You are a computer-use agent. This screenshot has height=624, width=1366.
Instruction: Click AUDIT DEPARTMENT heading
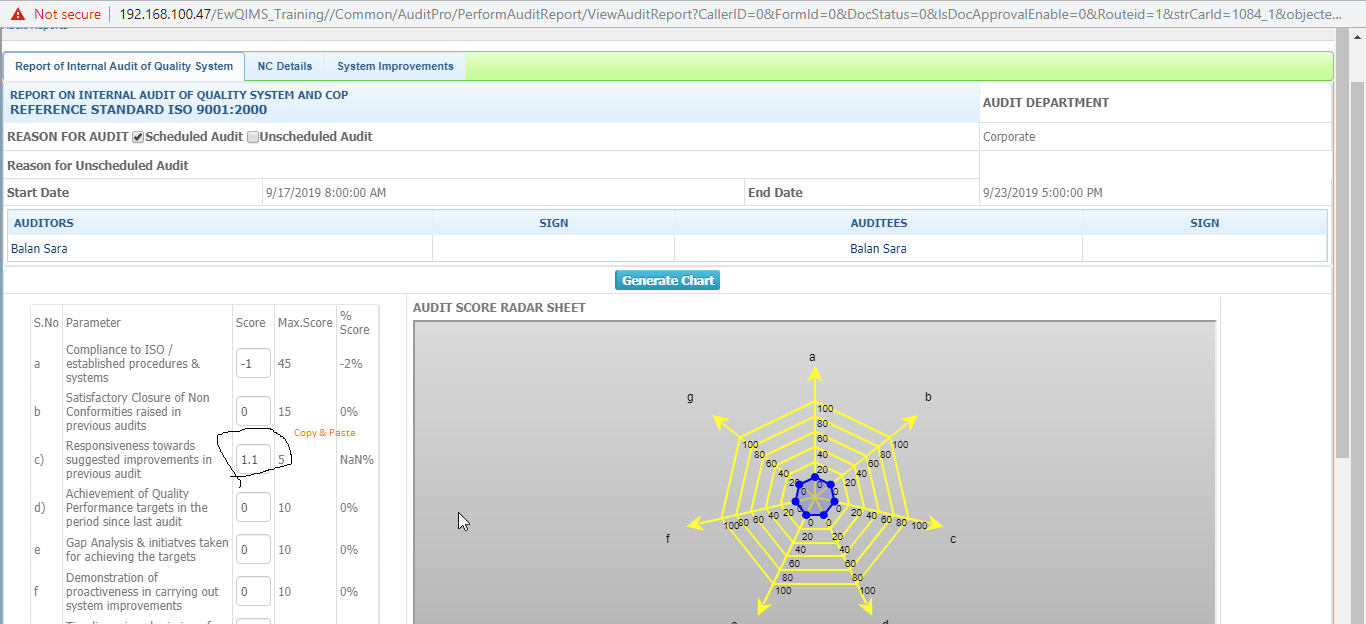click(1046, 102)
